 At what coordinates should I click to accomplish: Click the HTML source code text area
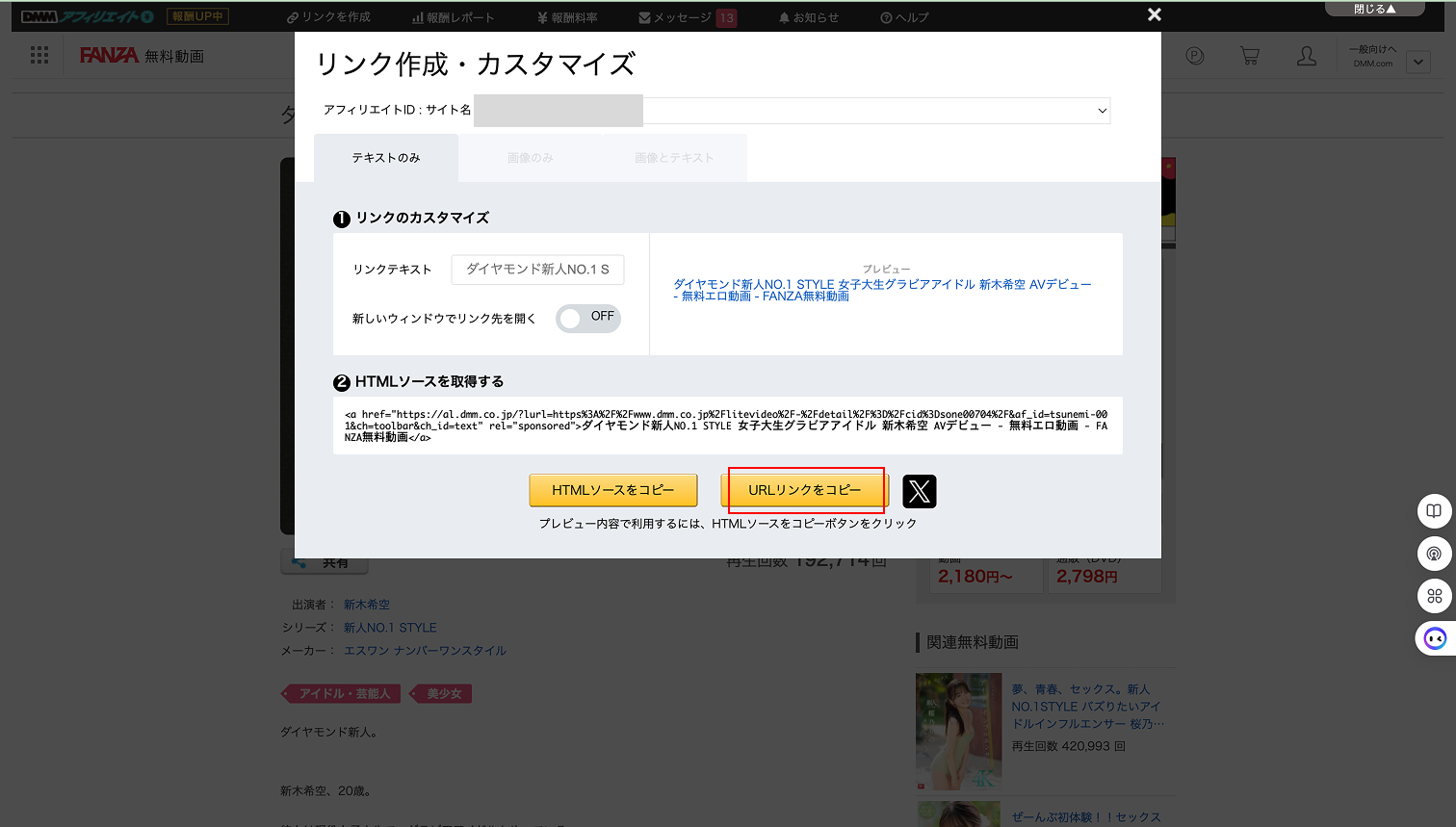(x=727, y=426)
